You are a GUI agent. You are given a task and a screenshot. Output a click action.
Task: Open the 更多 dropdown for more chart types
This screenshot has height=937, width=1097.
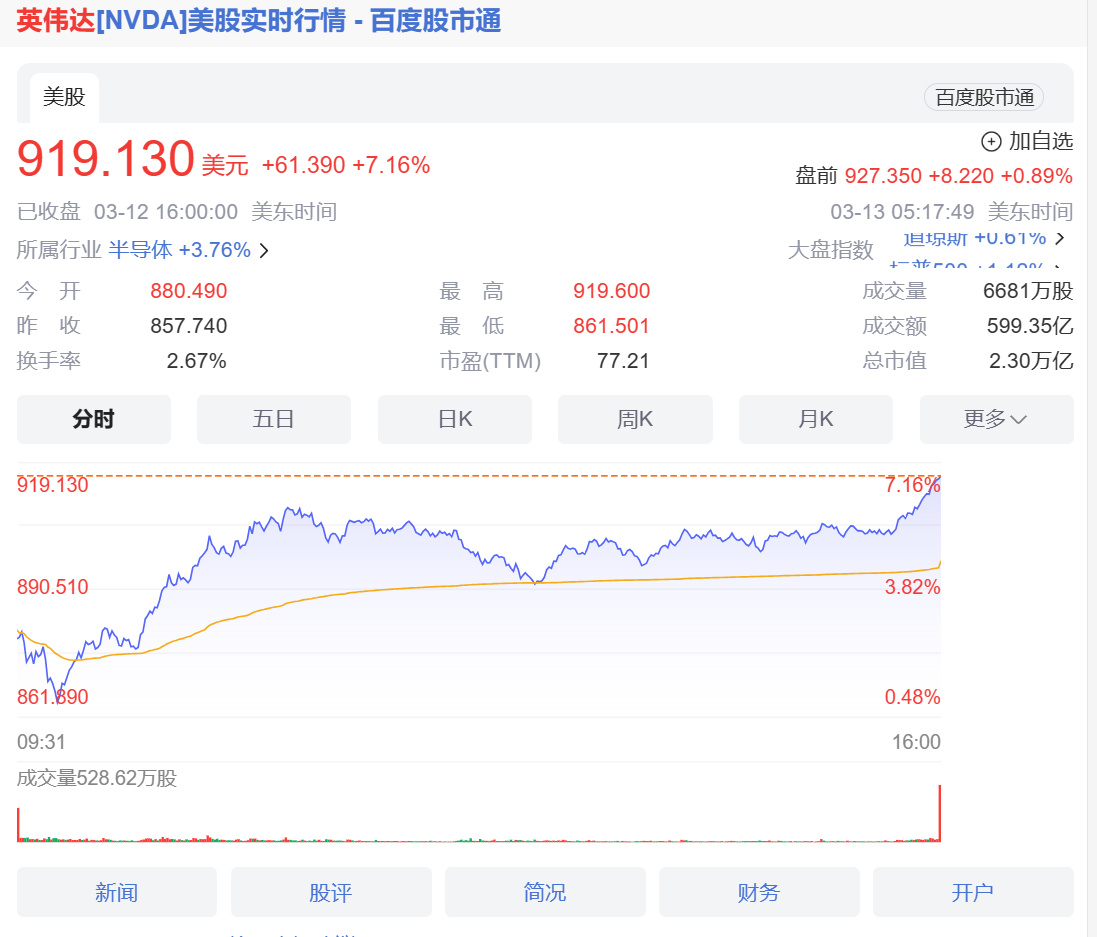coord(996,419)
